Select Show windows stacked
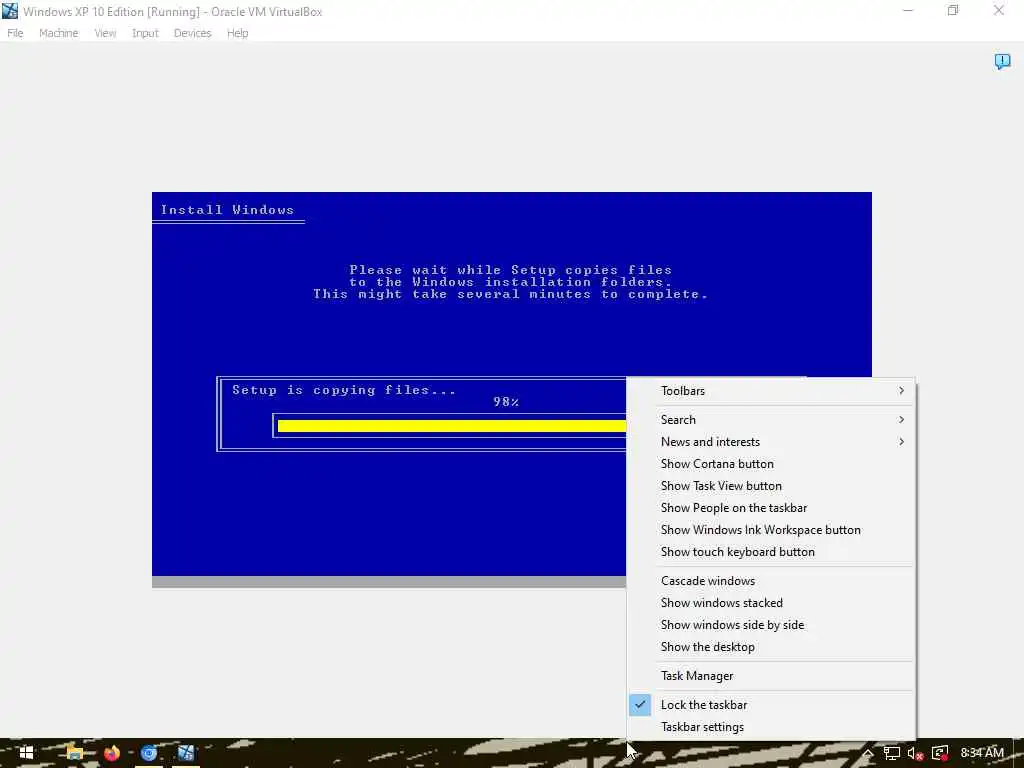The height and width of the screenshot is (768, 1024). 771,603
